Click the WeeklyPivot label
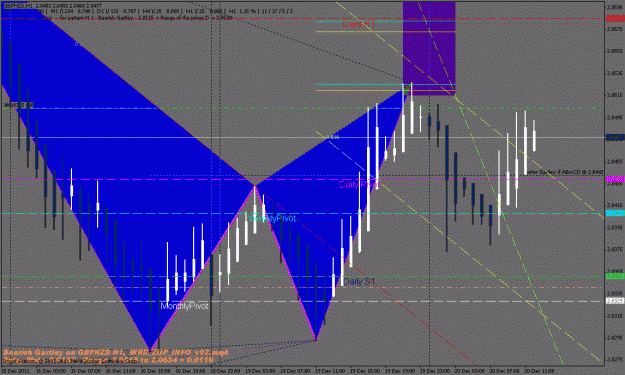This screenshot has width=625, height=375. 272,218
